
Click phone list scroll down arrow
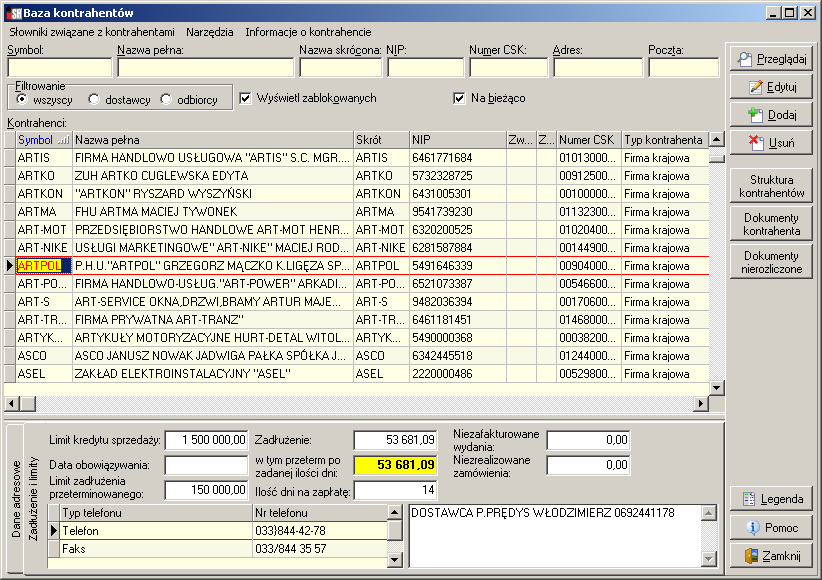(x=395, y=560)
